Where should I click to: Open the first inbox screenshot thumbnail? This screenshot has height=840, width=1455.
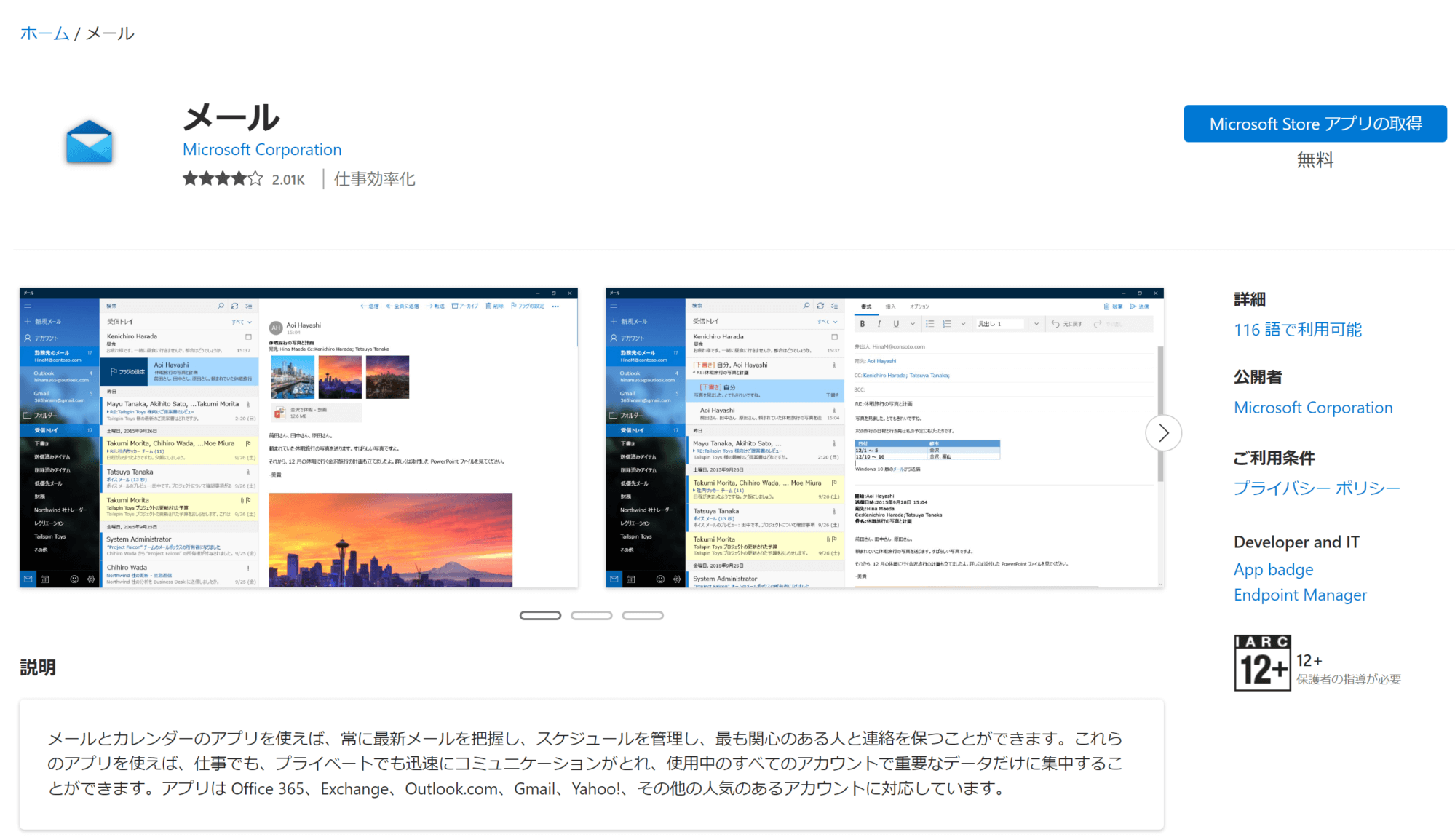(x=298, y=437)
